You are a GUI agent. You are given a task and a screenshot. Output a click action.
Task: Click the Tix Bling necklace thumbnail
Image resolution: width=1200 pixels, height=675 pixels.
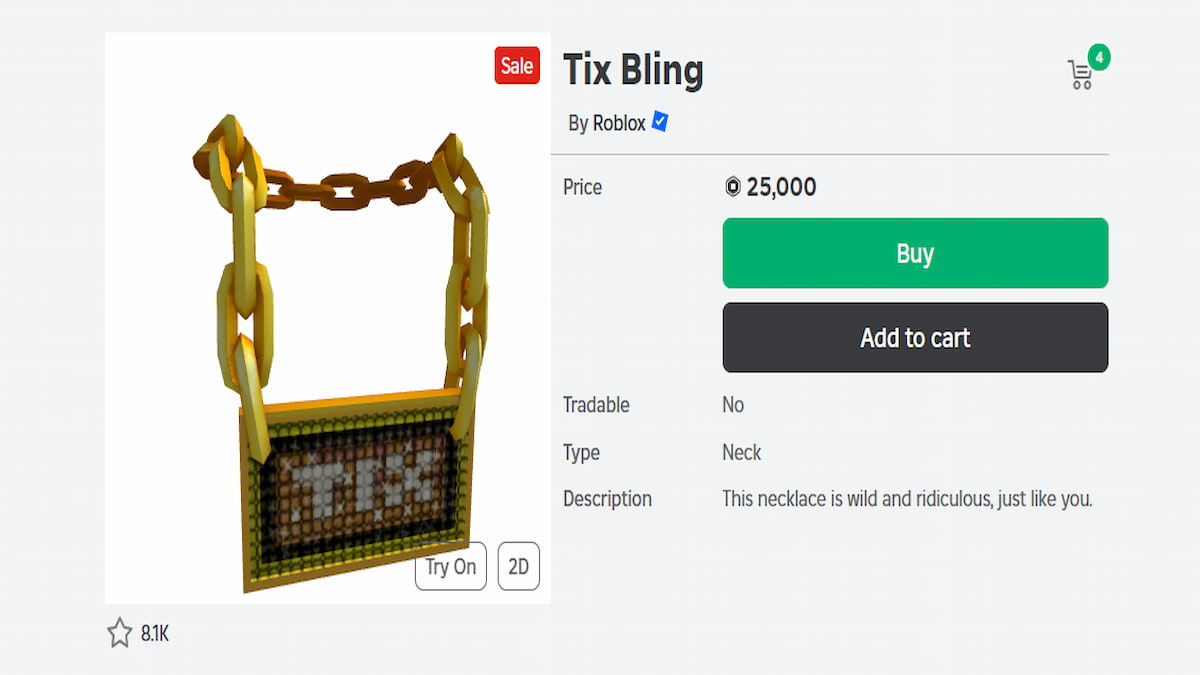[x=327, y=320]
